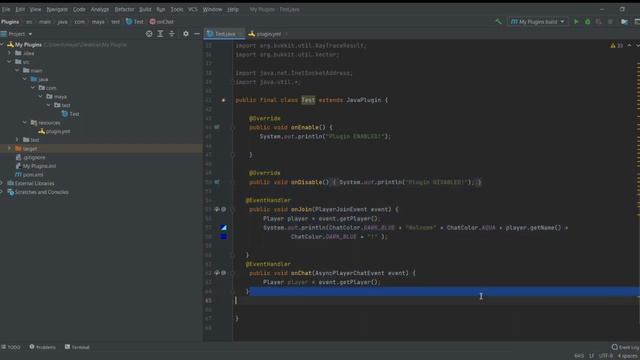The width and height of the screenshot is (640, 360).
Task: Collapse the My Plugins root node
Action: tap(2, 44)
